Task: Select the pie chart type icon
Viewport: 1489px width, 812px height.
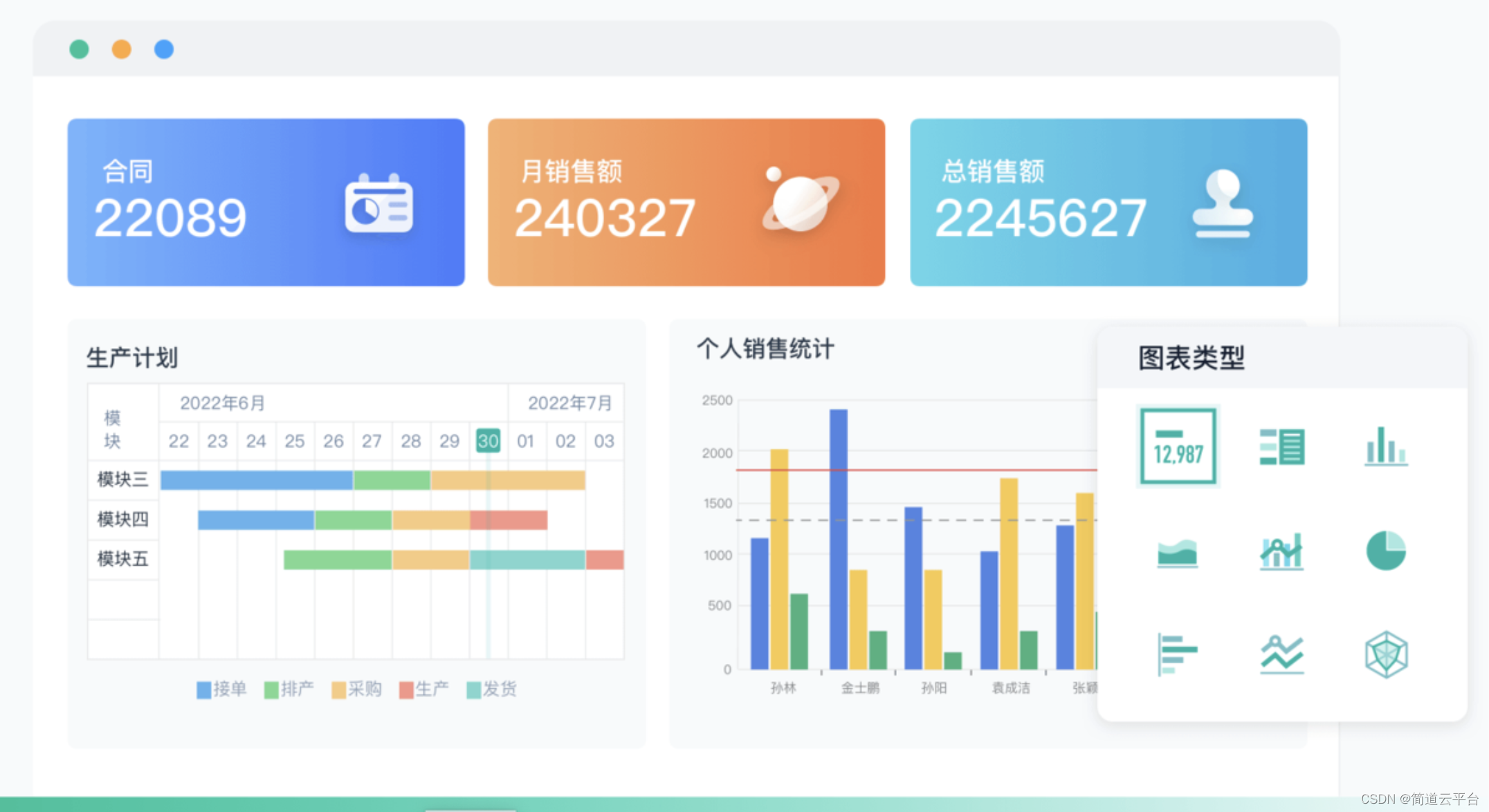Action: (1385, 550)
